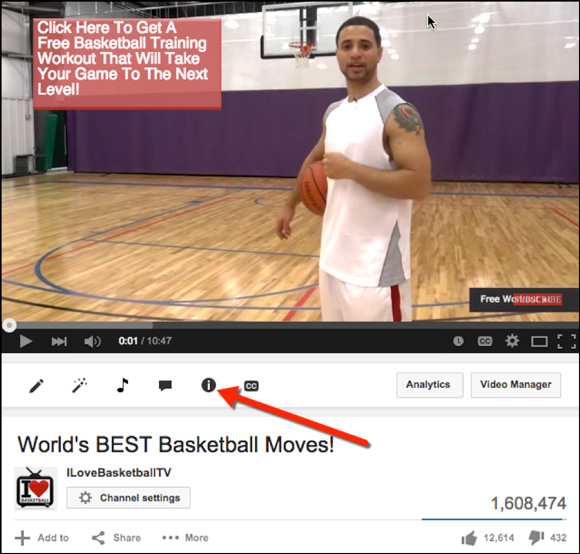Click the video title World's BEST Basketball Moves!
580x554 pixels.
coord(176,444)
